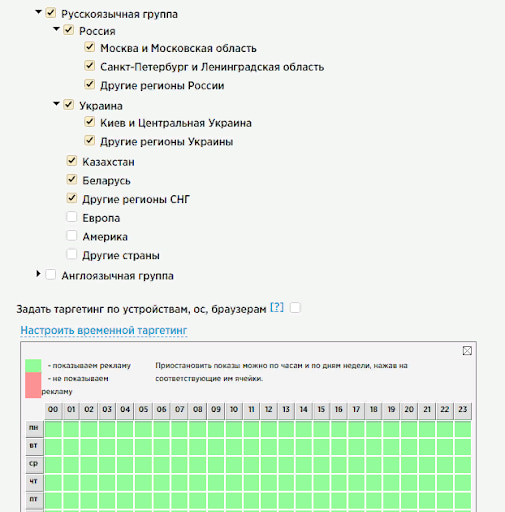The width and height of the screenshot is (505, 512).
Task: Click the Настроить временной таргетинг link
Action: (x=104, y=330)
